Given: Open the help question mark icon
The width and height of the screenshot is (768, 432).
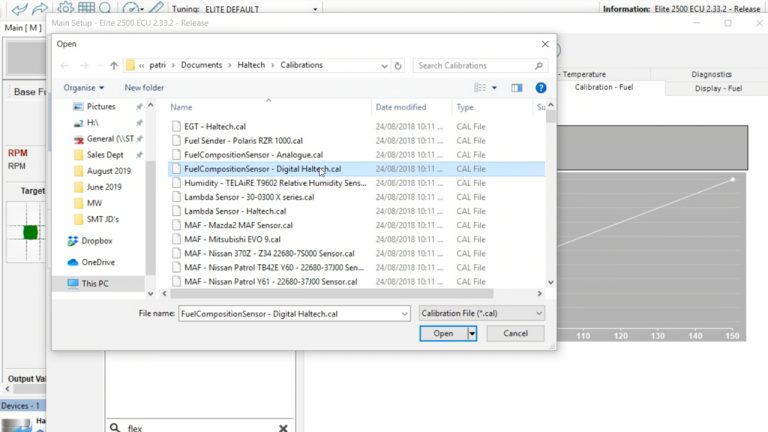Looking at the screenshot, I should (541, 88).
